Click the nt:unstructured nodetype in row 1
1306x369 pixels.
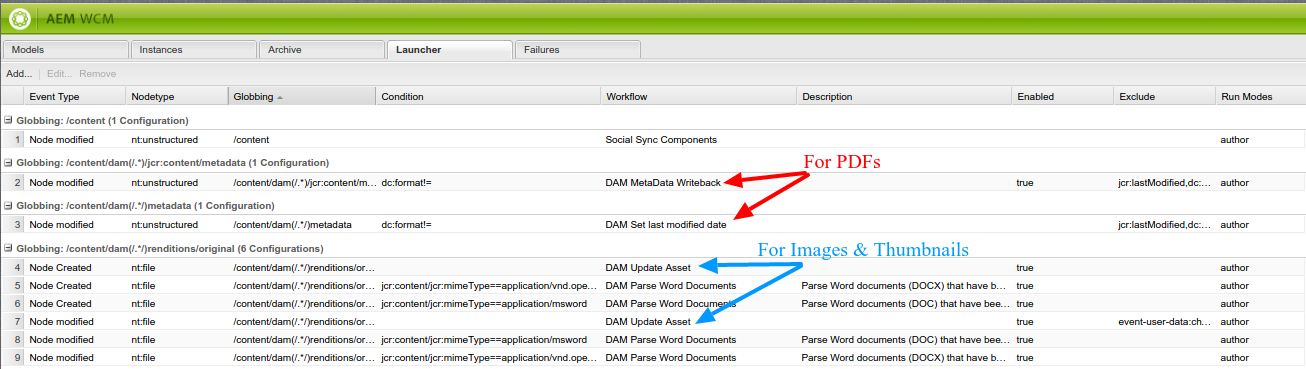[x=177, y=140]
